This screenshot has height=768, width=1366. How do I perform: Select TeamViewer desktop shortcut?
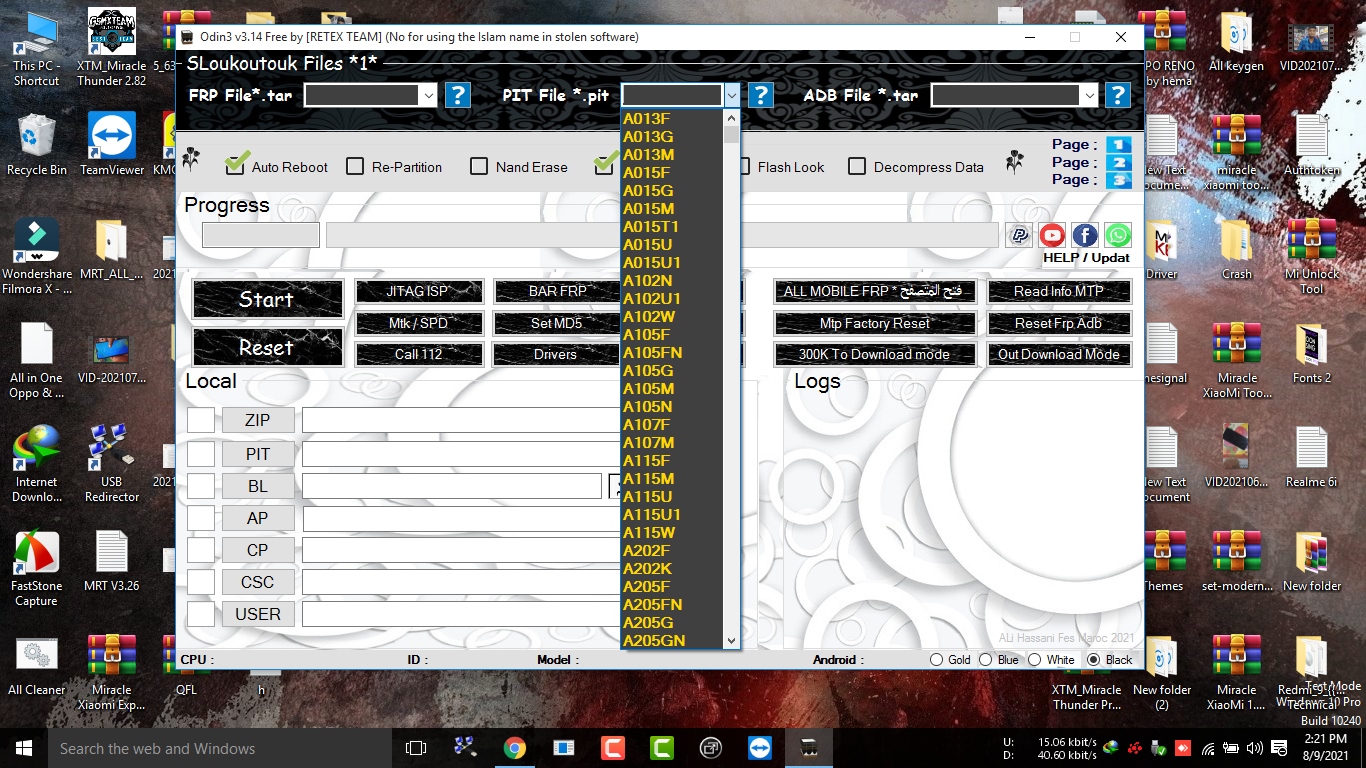[112, 146]
